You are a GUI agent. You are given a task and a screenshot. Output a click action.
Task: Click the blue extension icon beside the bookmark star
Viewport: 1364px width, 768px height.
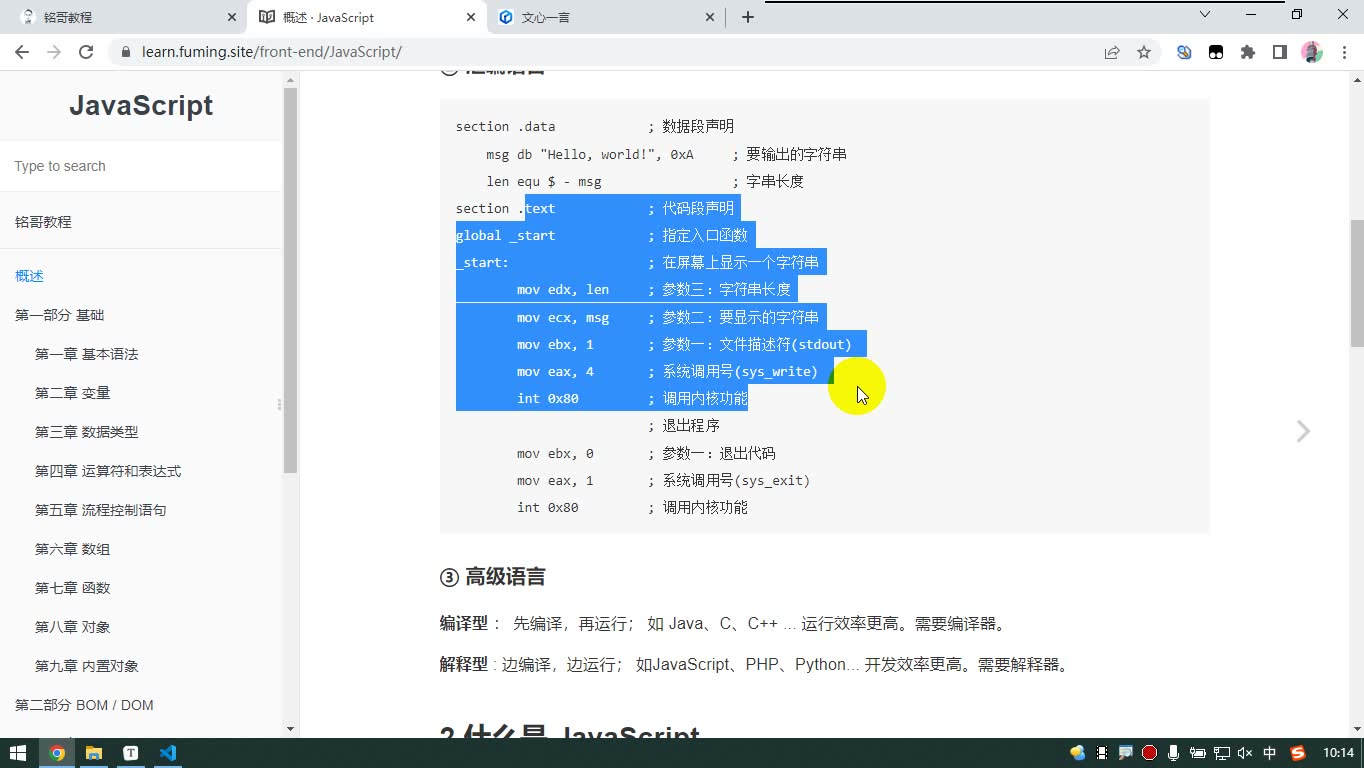click(x=1184, y=52)
